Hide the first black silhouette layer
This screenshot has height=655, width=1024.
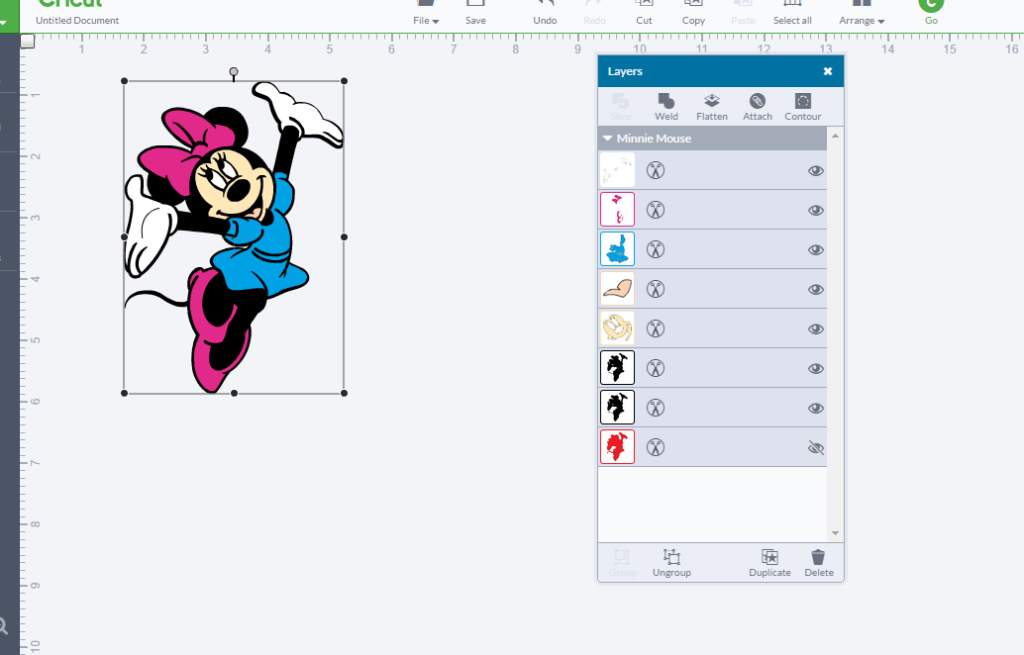pyautogui.click(x=816, y=368)
